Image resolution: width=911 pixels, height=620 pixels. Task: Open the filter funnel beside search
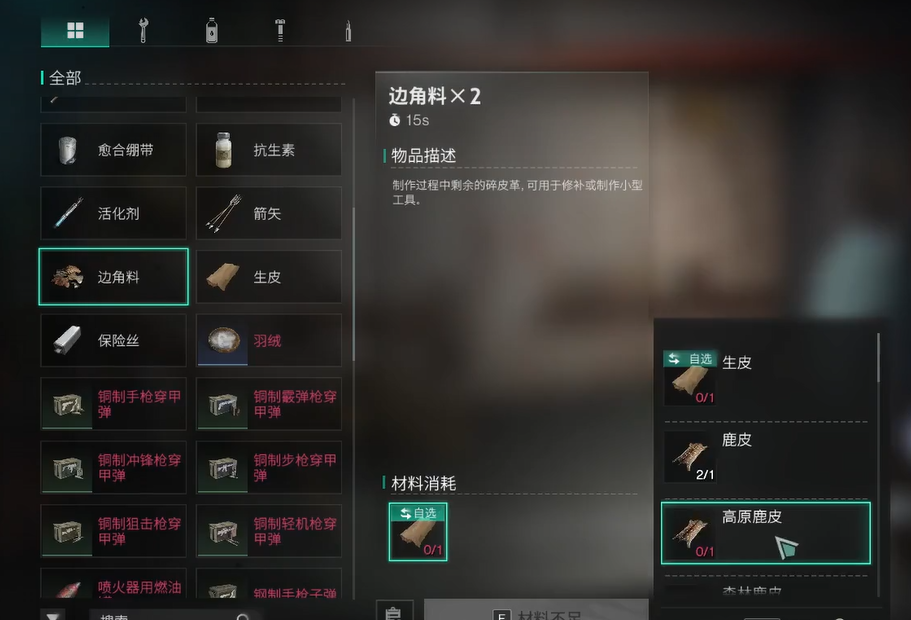53,615
